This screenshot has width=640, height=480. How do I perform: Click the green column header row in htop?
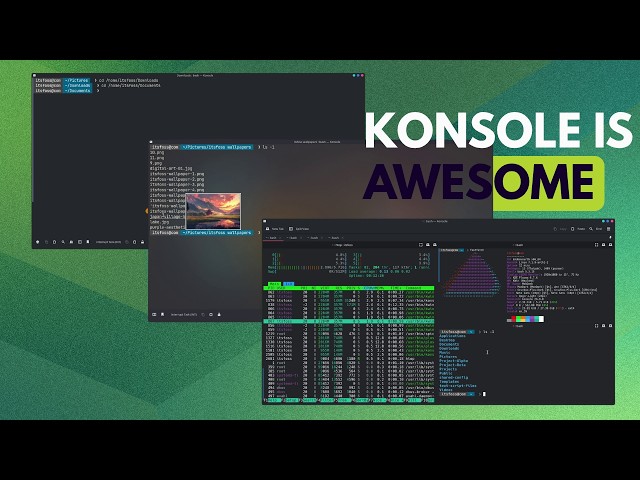tap(349, 288)
